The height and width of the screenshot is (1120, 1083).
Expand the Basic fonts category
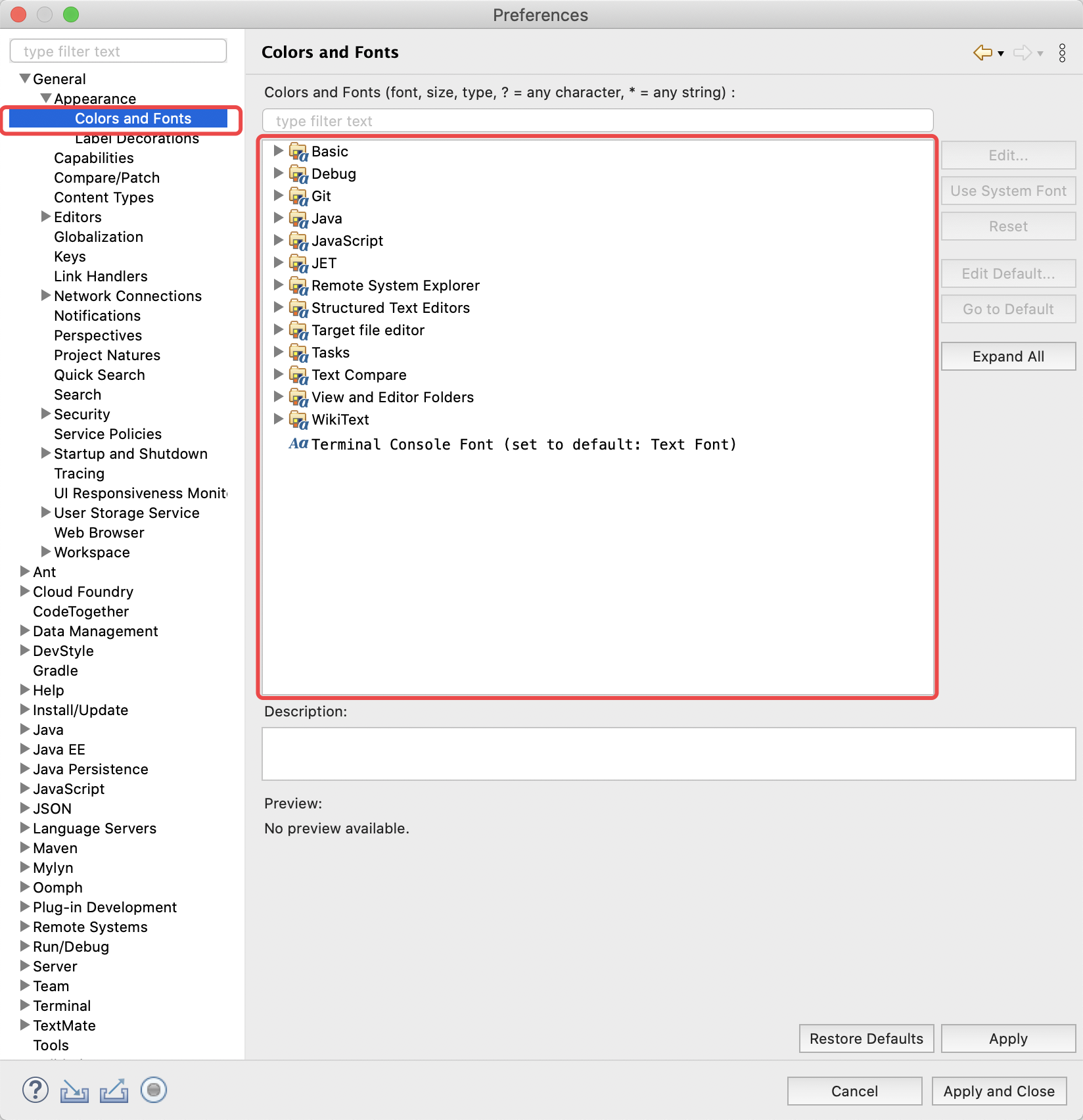pos(278,151)
